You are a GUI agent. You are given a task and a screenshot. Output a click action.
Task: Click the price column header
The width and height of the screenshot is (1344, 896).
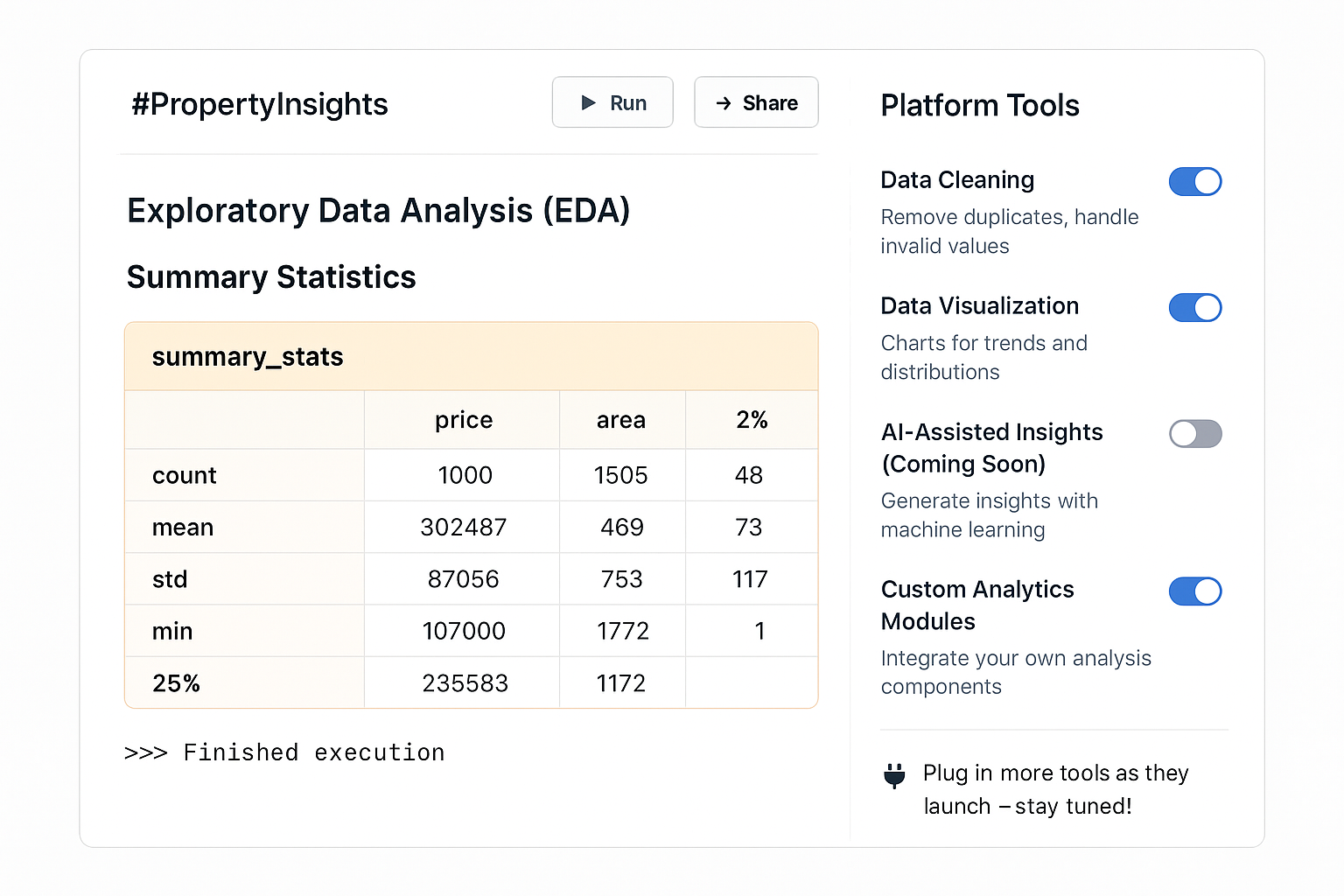coord(463,420)
